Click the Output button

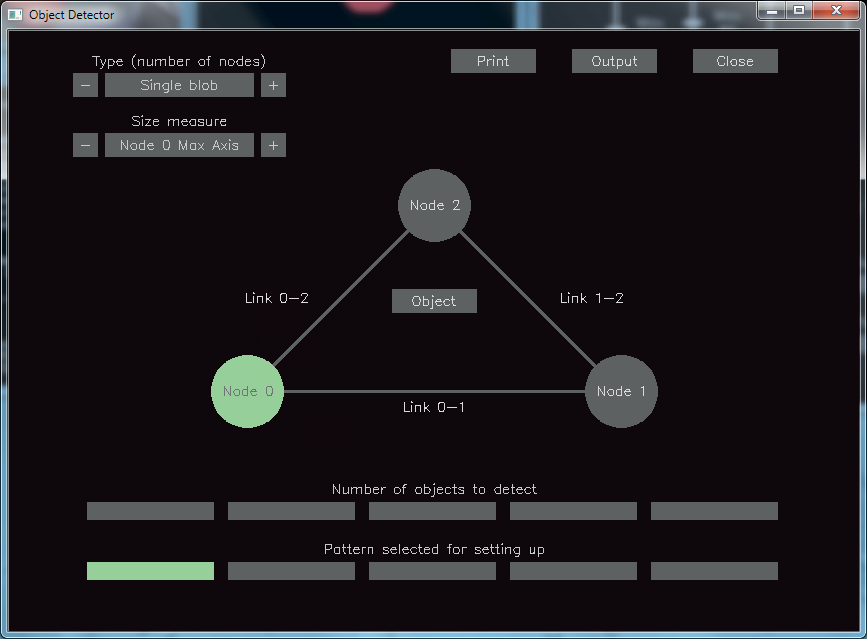coord(614,61)
